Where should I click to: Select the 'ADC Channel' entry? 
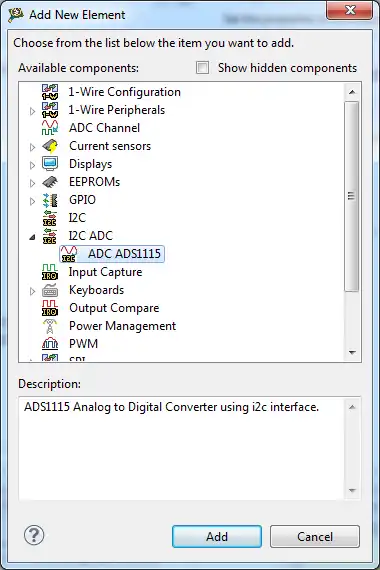tap(104, 128)
